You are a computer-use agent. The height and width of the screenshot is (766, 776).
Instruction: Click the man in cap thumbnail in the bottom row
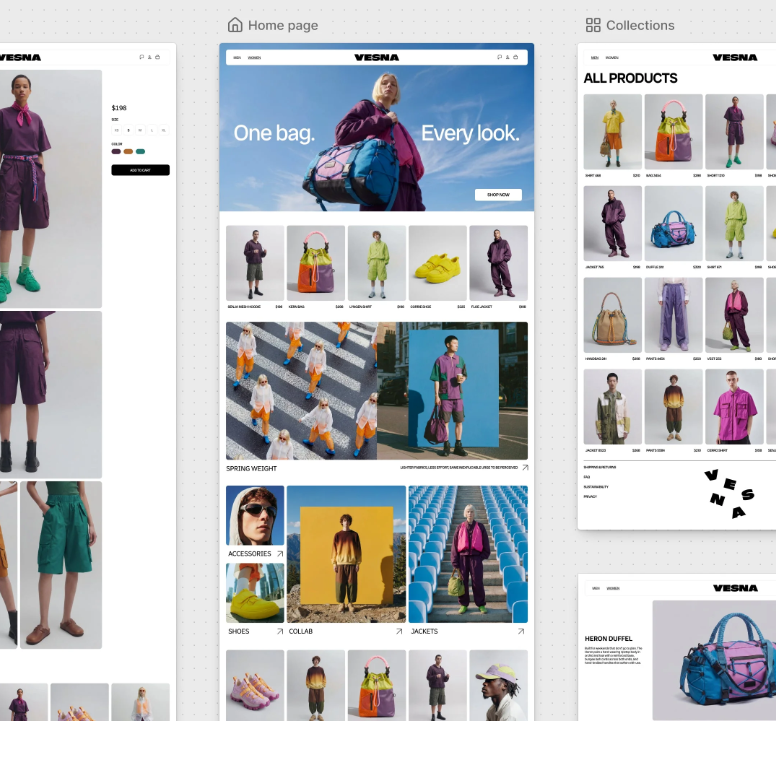pyautogui.click(x=498, y=685)
